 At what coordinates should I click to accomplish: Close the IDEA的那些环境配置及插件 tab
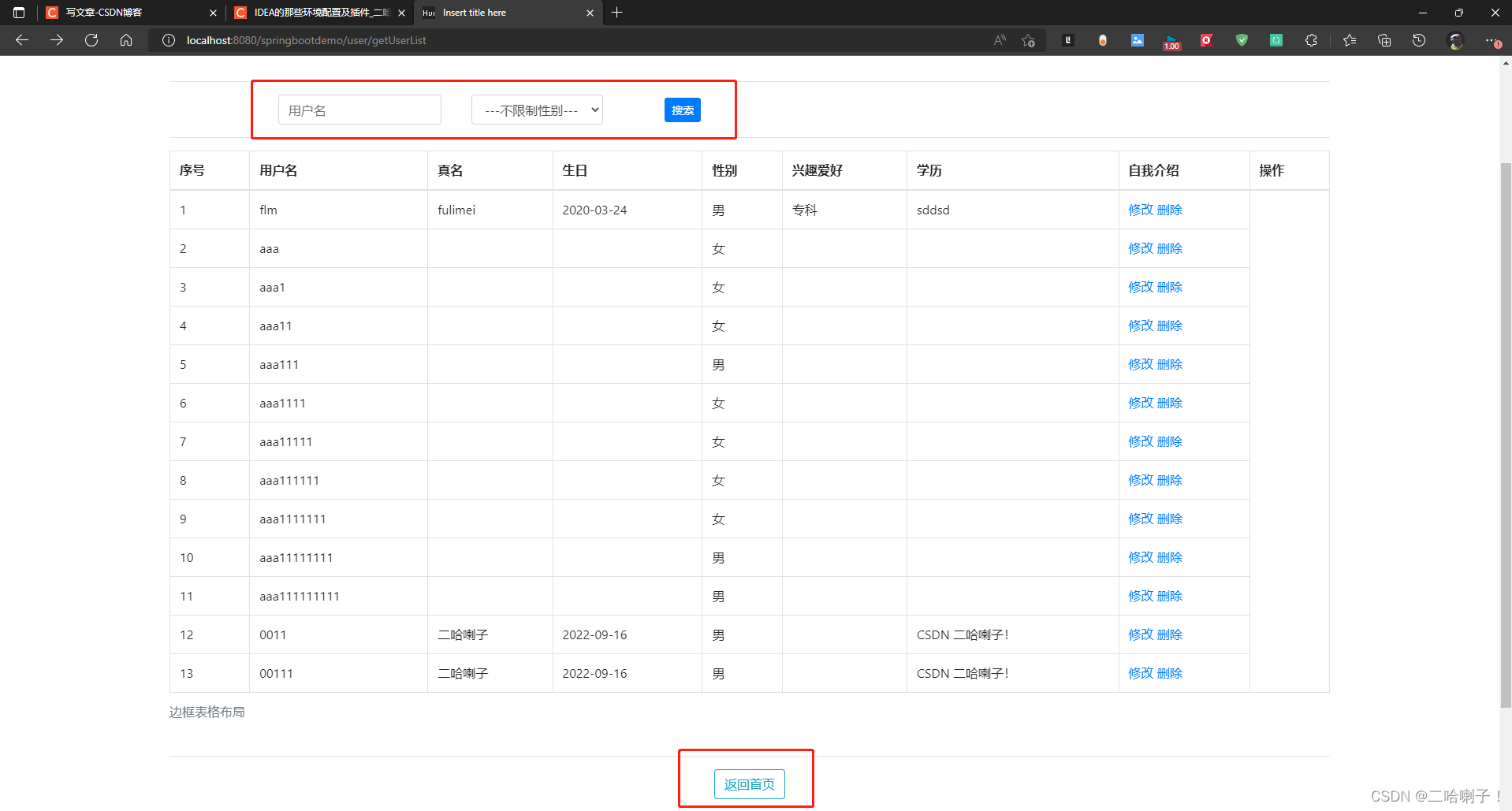(x=401, y=13)
